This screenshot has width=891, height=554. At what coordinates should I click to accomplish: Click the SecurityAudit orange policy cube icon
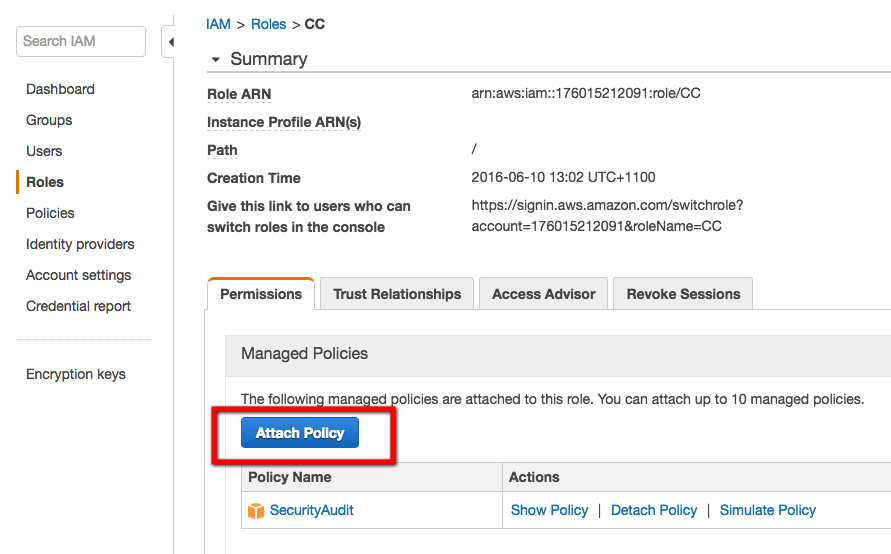point(256,511)
